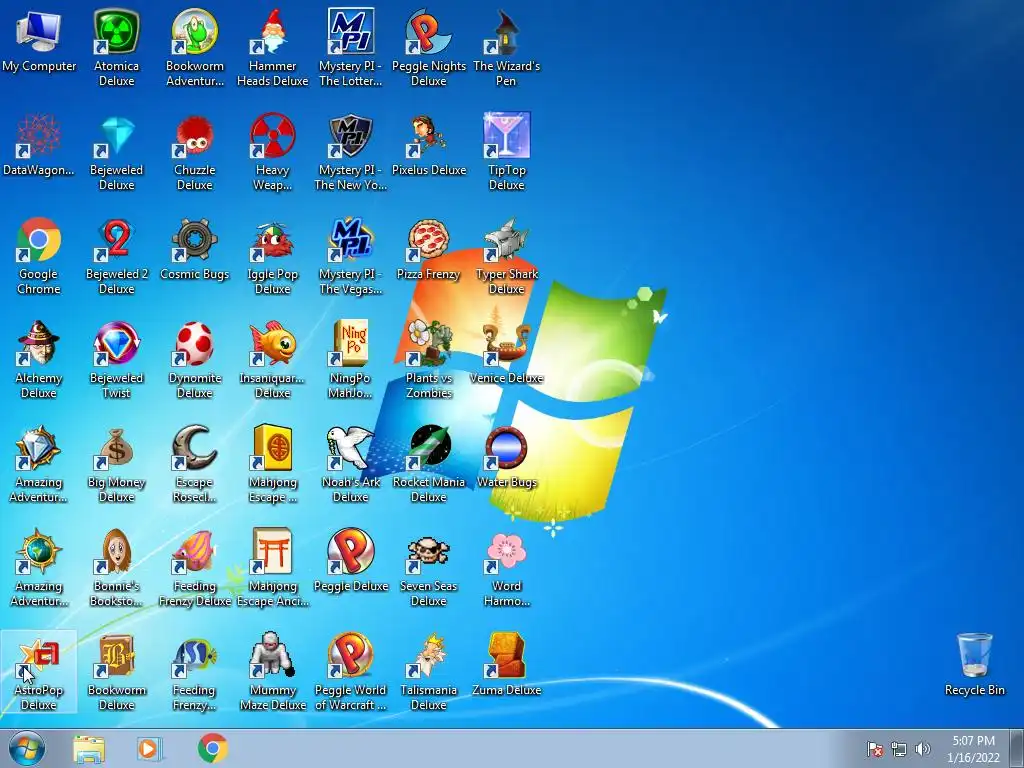Click Mystery PI - The Vegas icon
Screen dimensions: 1024x768
[351, 239]
